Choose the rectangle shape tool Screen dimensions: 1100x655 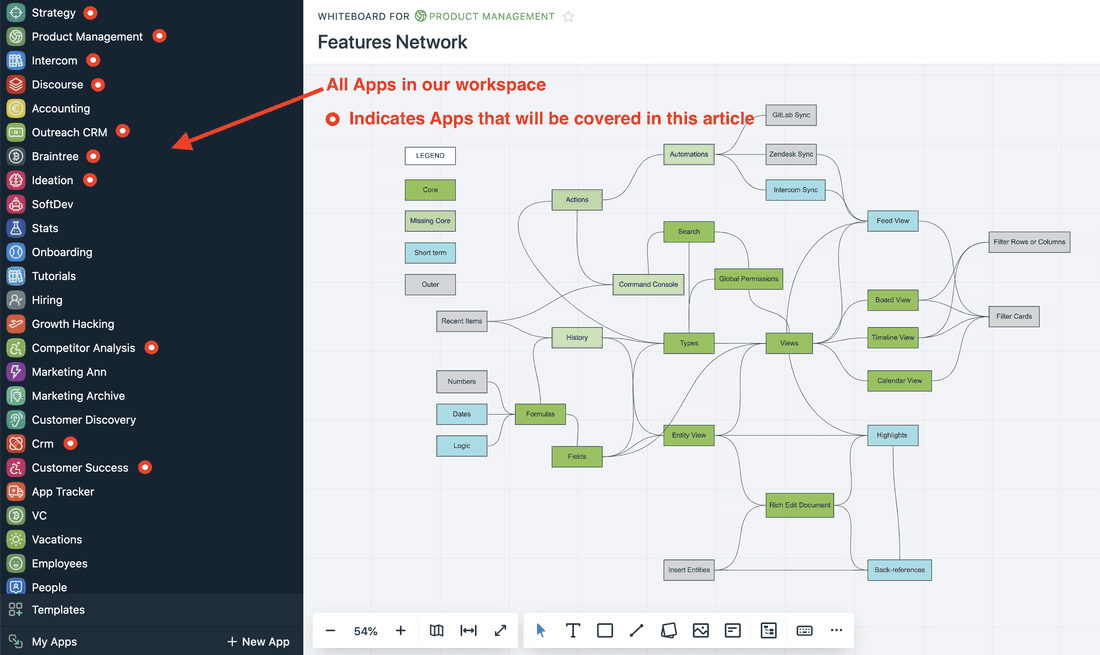click(605, 631)
